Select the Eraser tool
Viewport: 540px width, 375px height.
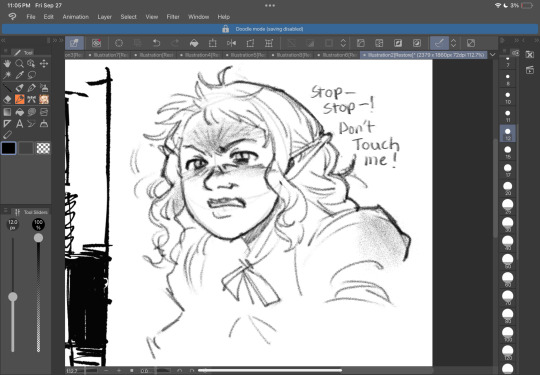(x=7, y=100)
